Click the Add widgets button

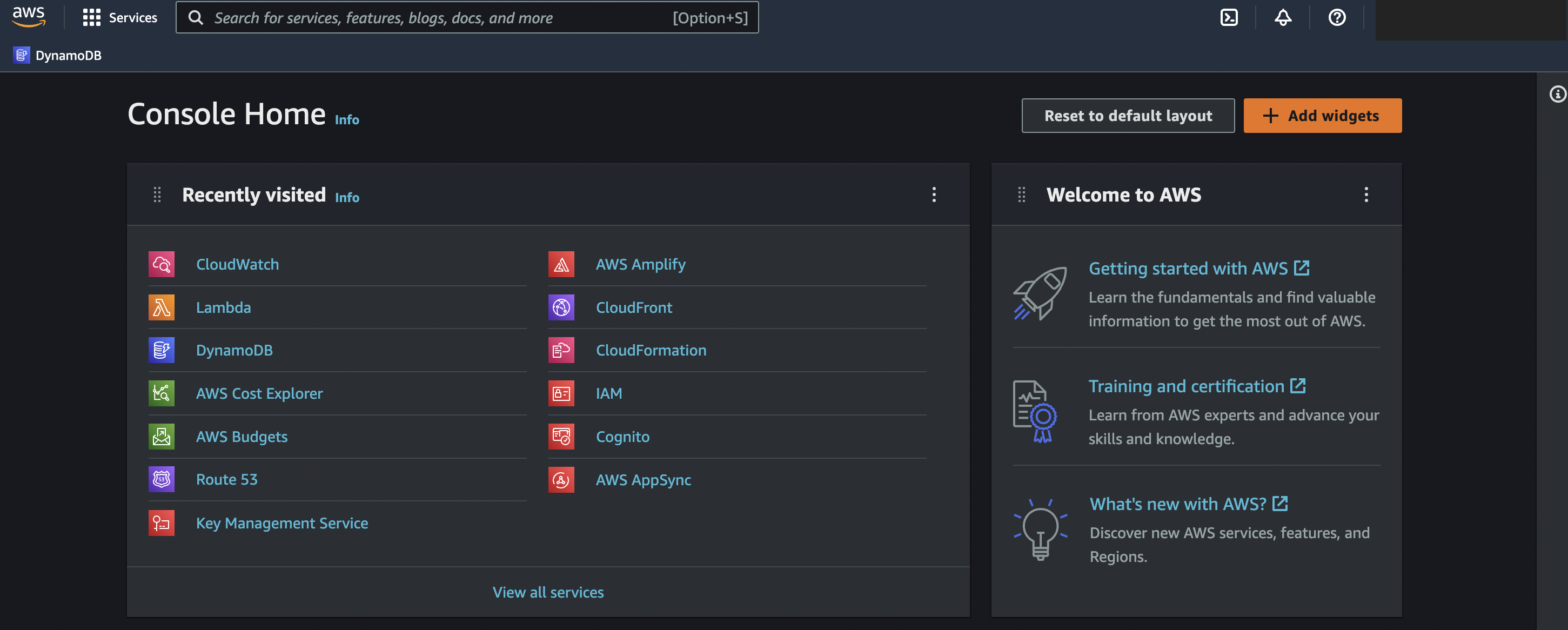(1322, 116)
